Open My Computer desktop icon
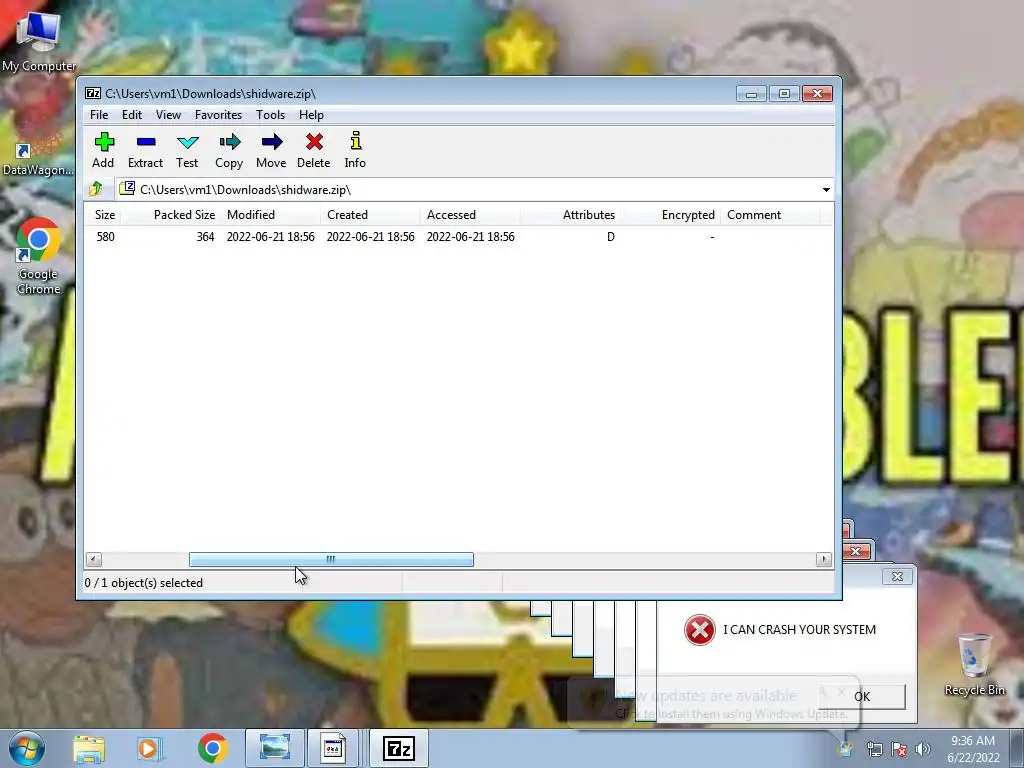 [39, 40]
